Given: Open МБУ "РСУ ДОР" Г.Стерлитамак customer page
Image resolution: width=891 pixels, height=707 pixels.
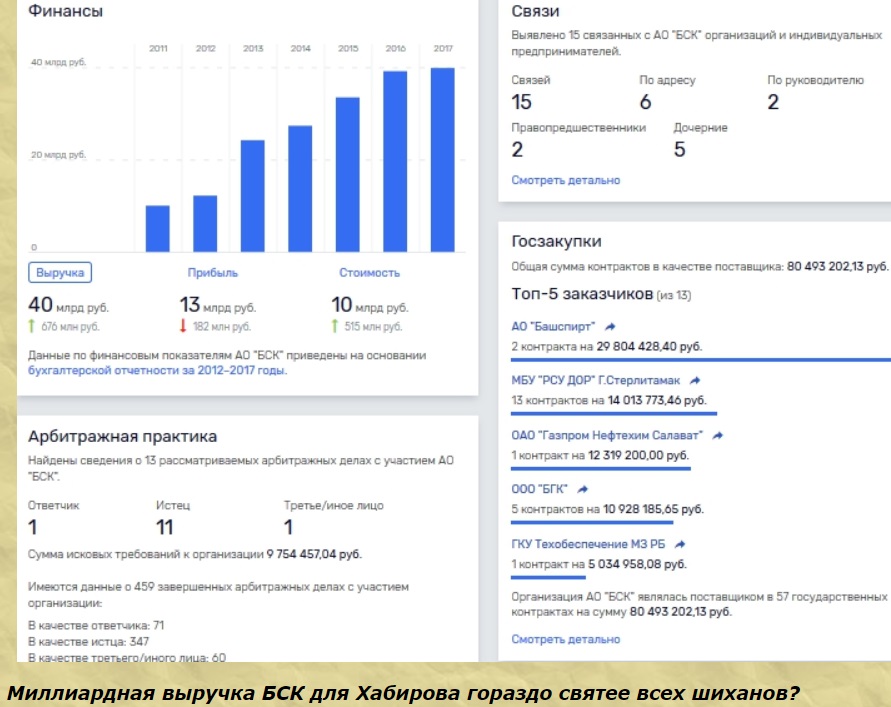Looking at the screenshot, I should pyautogui.click(x=595, y=381).
